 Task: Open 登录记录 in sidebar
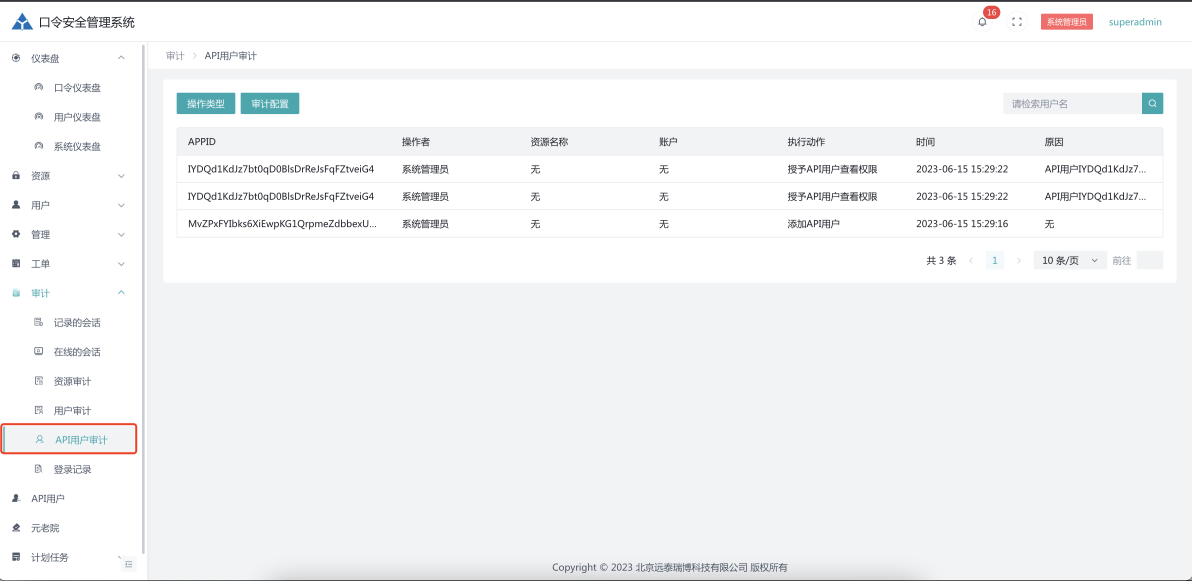[72, 469]
